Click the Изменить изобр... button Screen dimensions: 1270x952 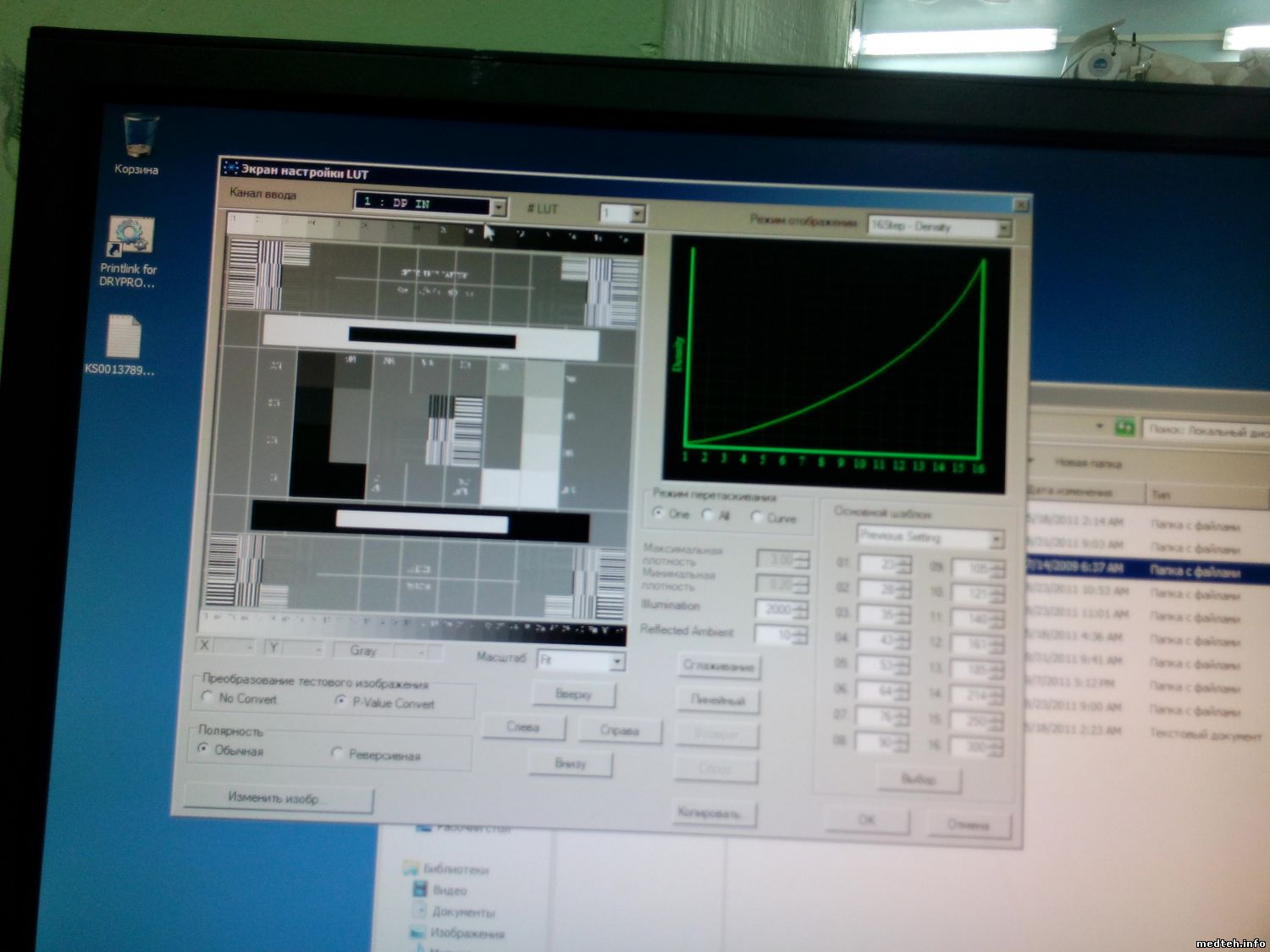coord(278,797)
